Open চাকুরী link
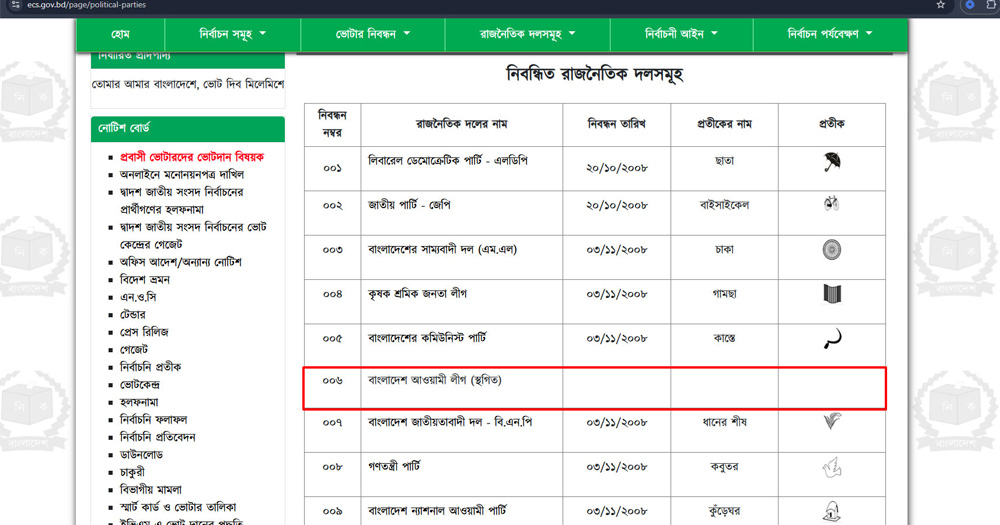Screen dimensions: 1000x525 click(x=132, y=472)
